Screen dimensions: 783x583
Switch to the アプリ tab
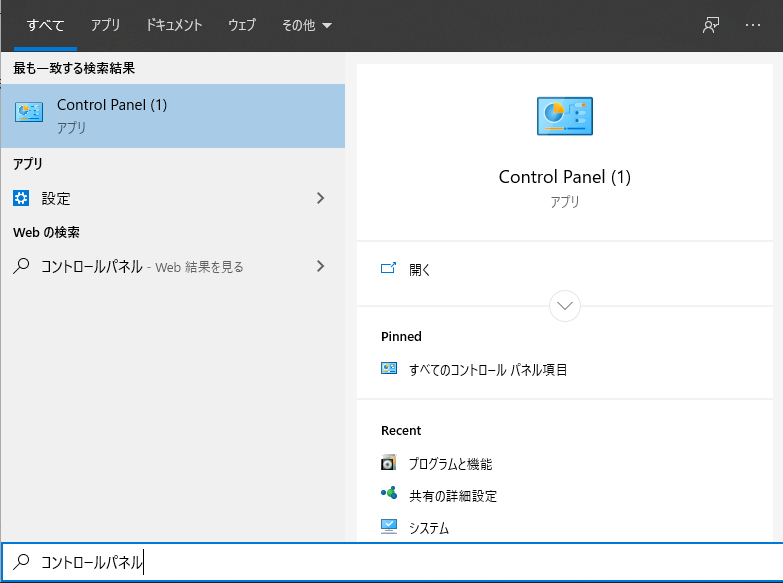(105, 25)
